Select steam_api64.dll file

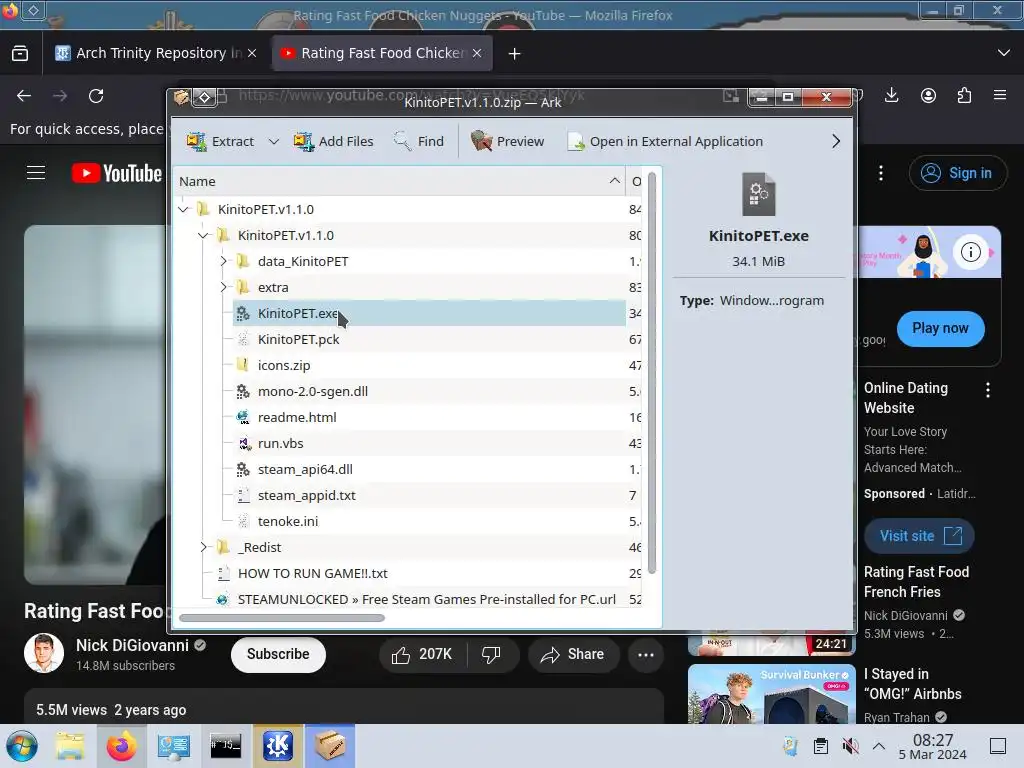304,470
